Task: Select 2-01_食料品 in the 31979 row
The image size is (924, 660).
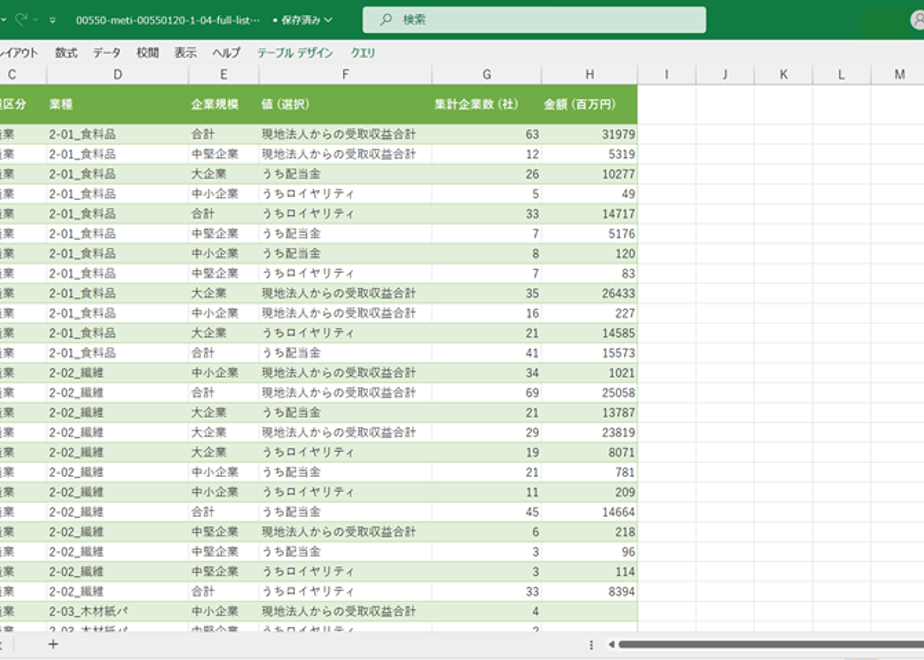Action: pos(118,134)
